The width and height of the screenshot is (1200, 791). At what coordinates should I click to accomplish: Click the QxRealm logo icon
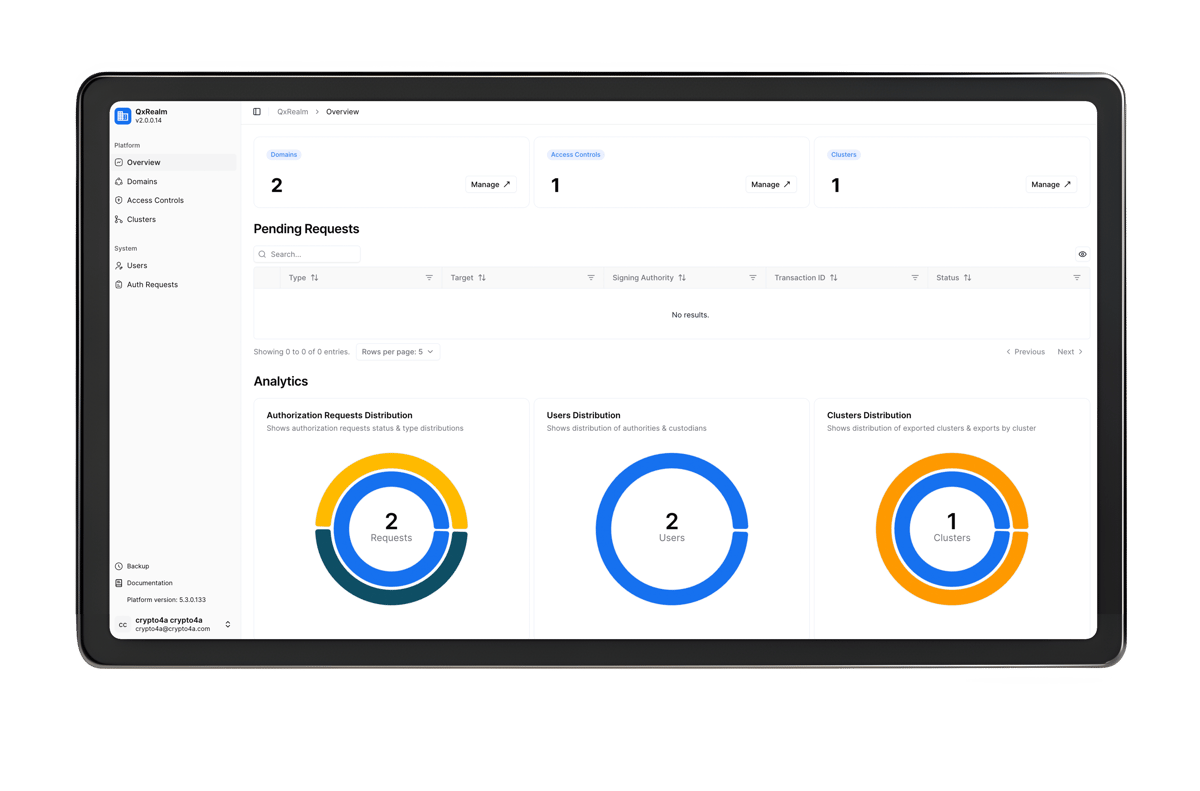123,116
